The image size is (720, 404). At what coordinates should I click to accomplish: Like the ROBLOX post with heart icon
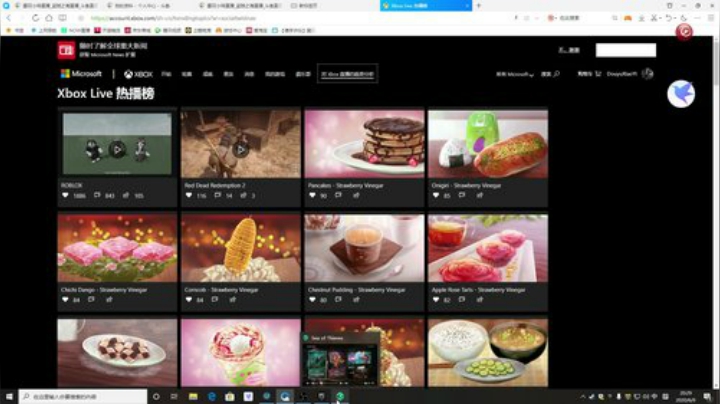point(65,196)
